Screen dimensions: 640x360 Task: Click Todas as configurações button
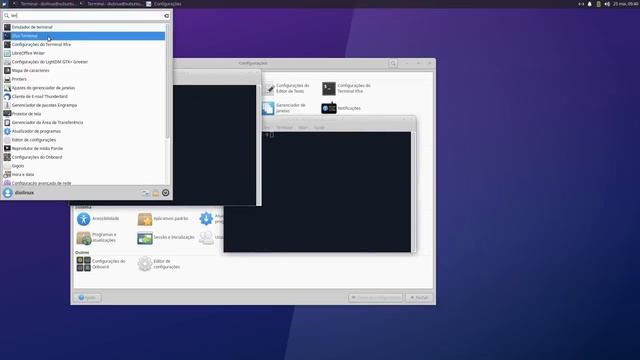click(x=376, y=298)
